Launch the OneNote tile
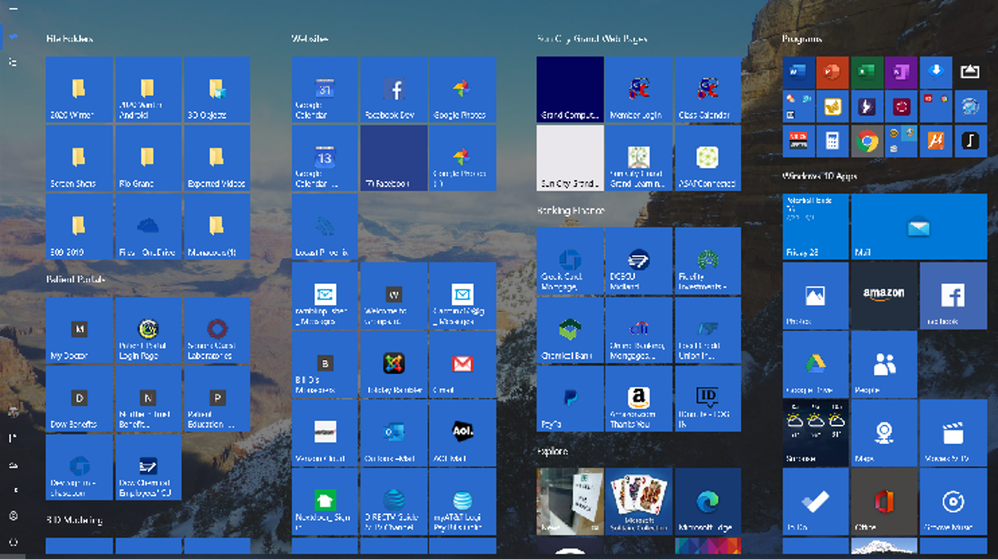The height and width of the screenshot is (560, 998). (901, 72)
